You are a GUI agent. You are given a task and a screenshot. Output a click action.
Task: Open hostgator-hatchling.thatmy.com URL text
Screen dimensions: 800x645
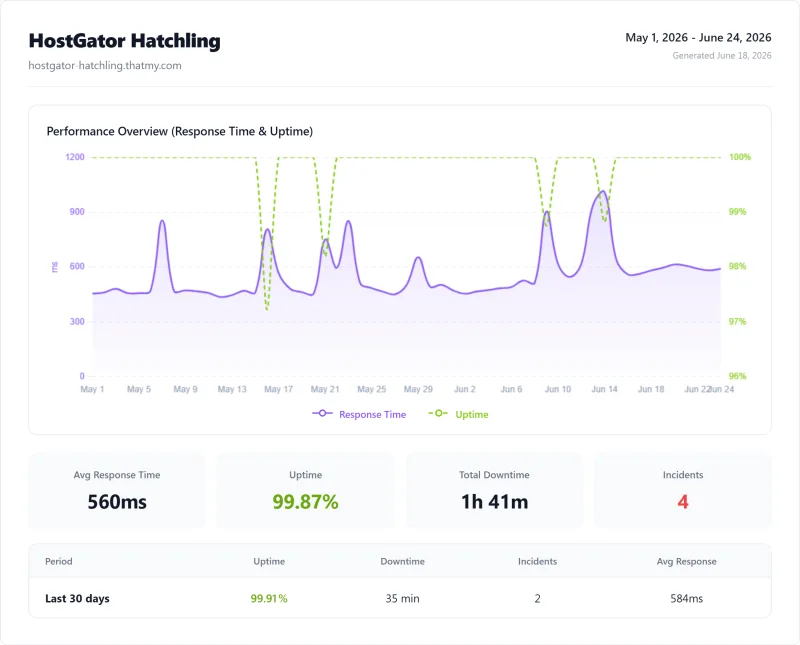105,65
